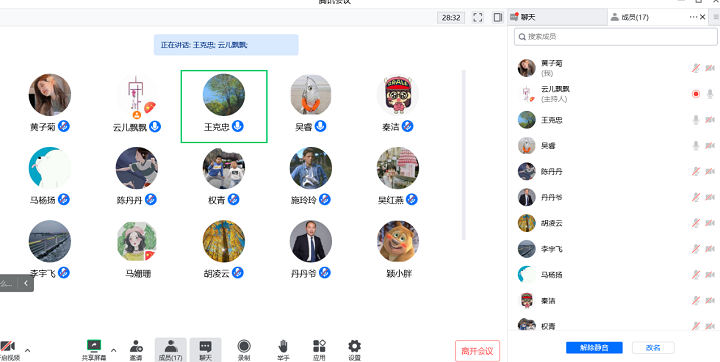The image size is (720, 362).
Task: Open the apps (应用) icon
Action: [319, 350]
